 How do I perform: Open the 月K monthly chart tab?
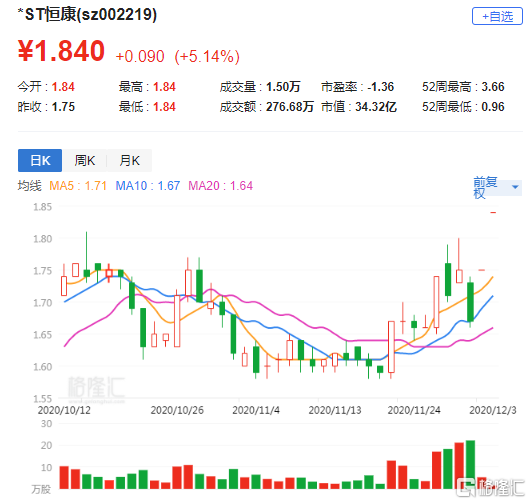coord(129,161)
